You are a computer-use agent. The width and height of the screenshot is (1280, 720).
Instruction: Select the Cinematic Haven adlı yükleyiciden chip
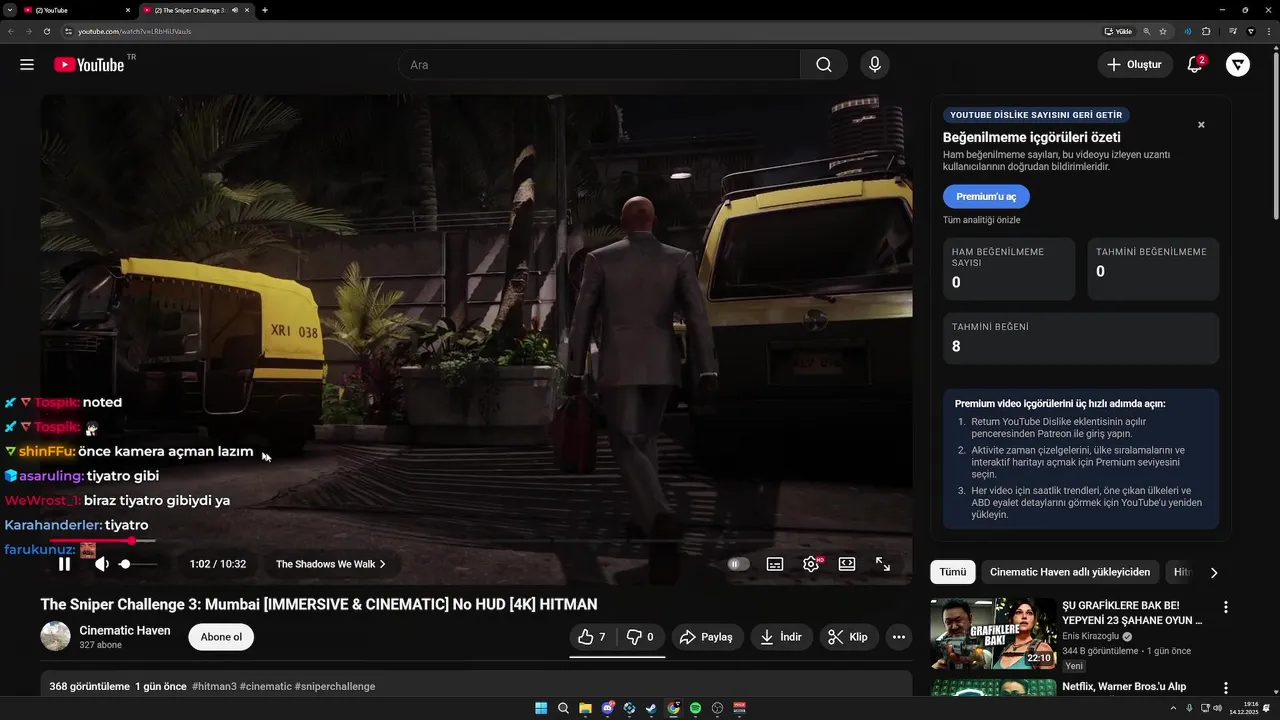click(1070, 572)
